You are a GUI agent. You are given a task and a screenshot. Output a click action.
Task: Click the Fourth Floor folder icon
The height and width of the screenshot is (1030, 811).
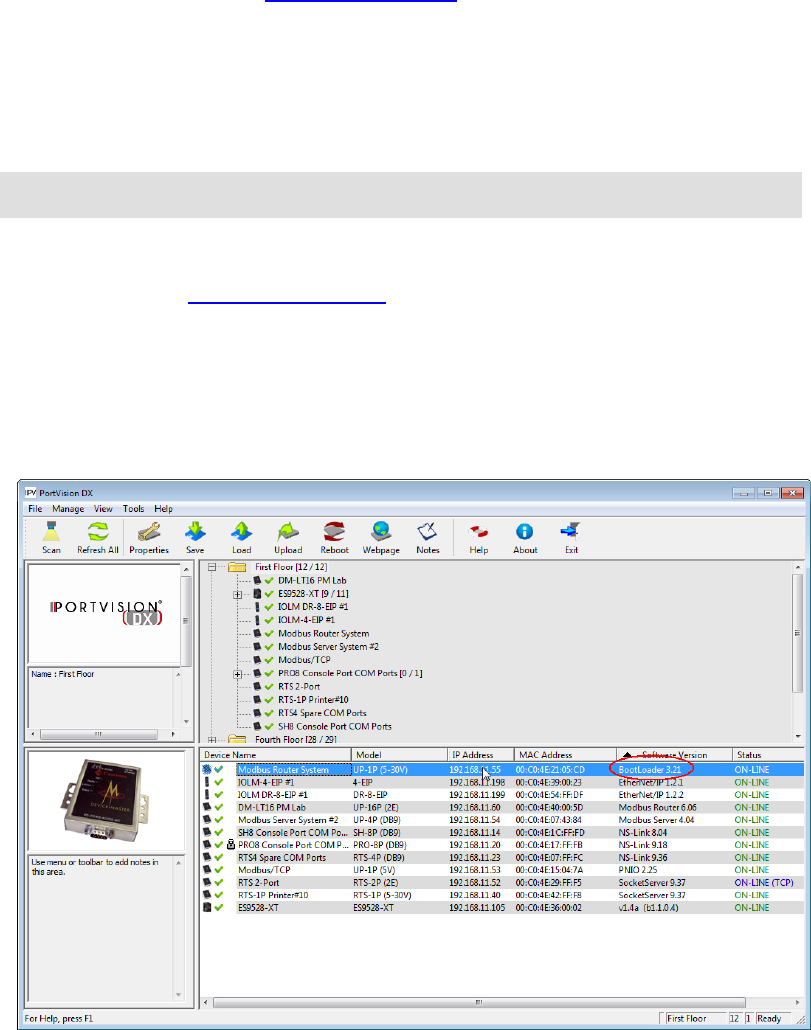237,739
